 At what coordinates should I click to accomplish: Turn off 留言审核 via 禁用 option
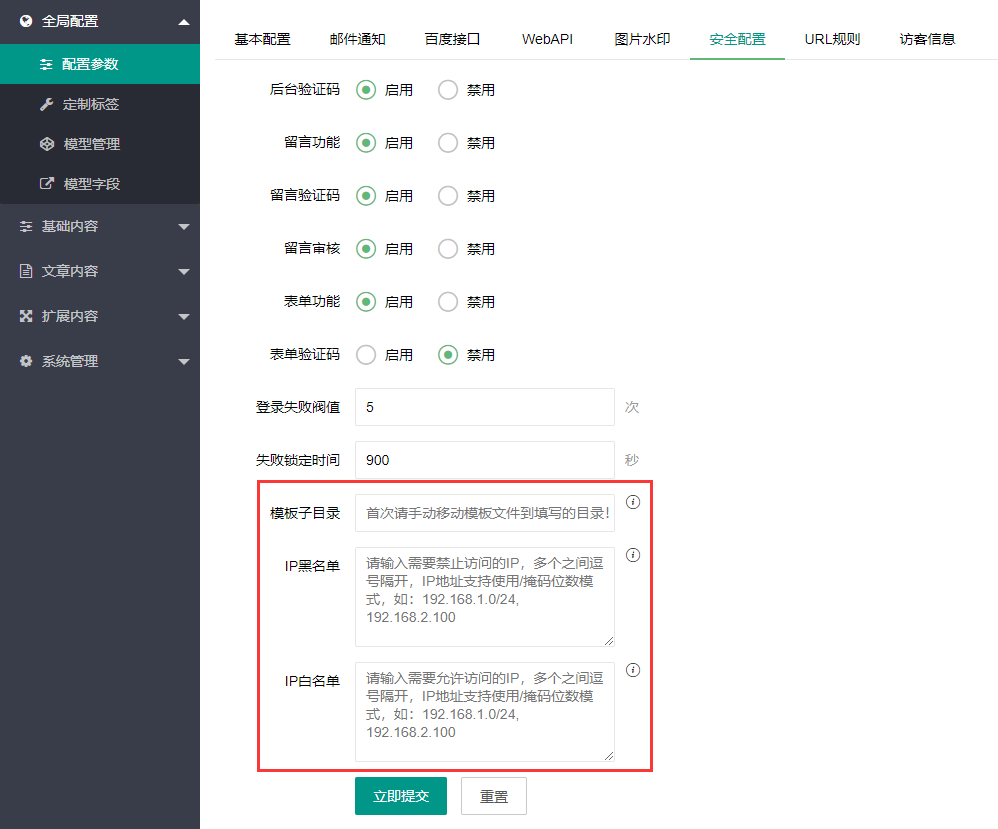point(447,248)
